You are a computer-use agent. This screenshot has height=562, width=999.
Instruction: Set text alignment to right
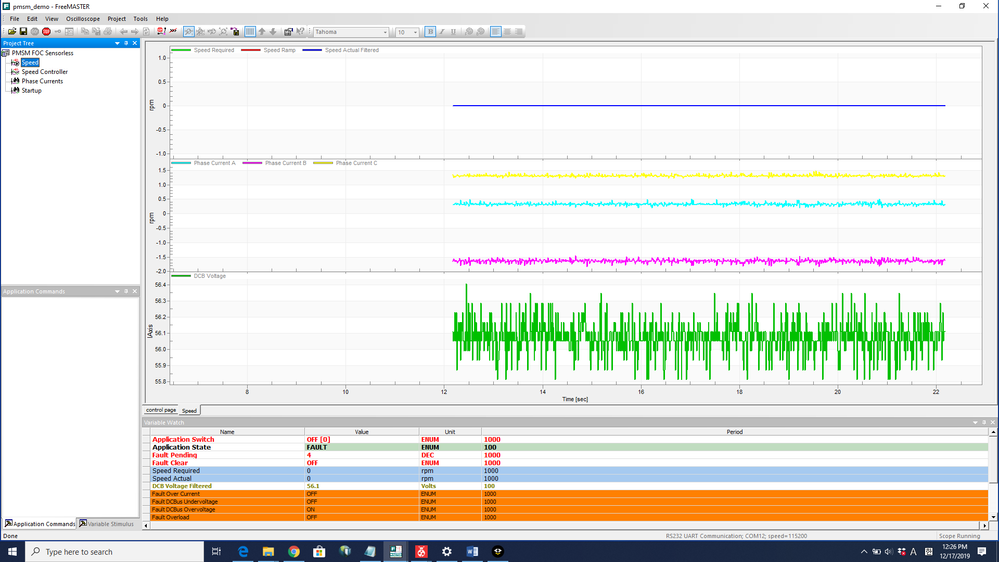point(519,31)
